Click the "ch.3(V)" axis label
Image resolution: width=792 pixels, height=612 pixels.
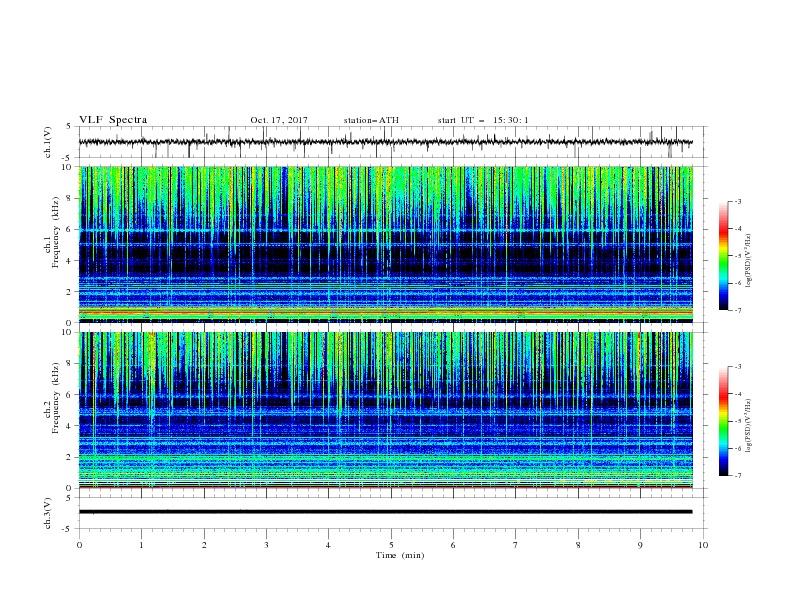(x=48, y=513)
